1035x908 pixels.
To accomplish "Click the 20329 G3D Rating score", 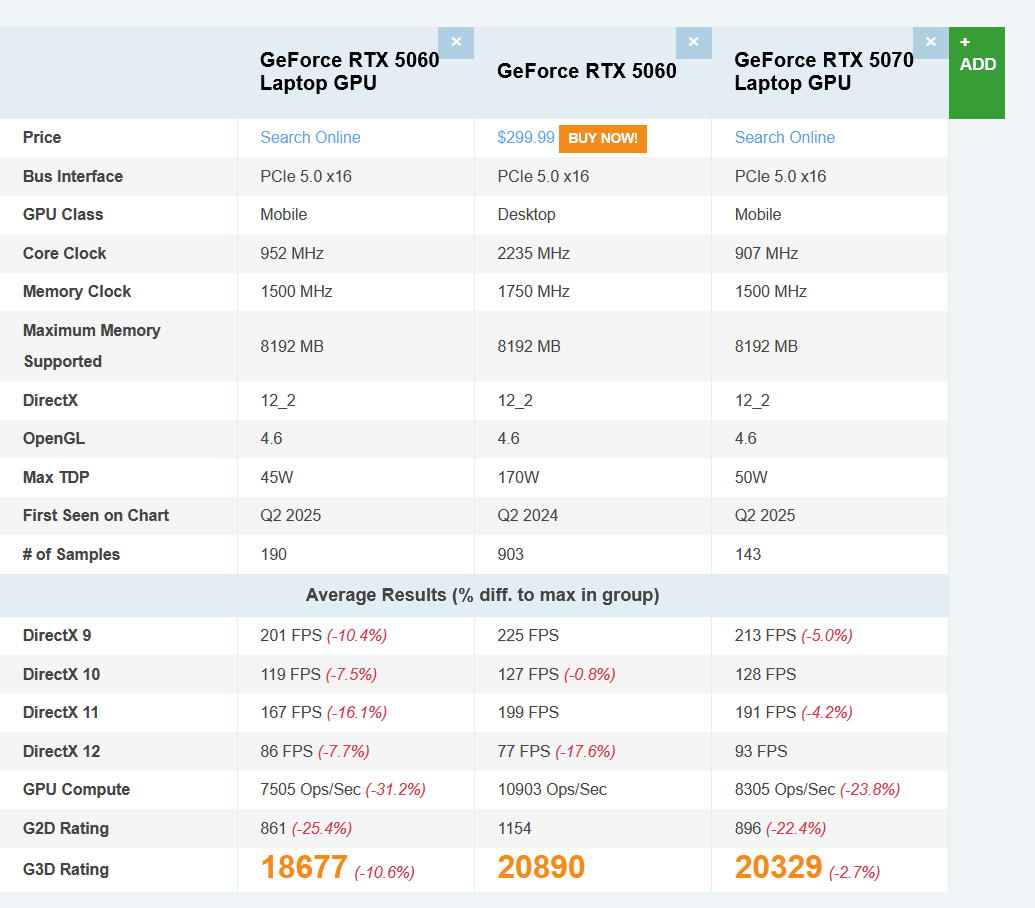I will (x=778, y=868).
